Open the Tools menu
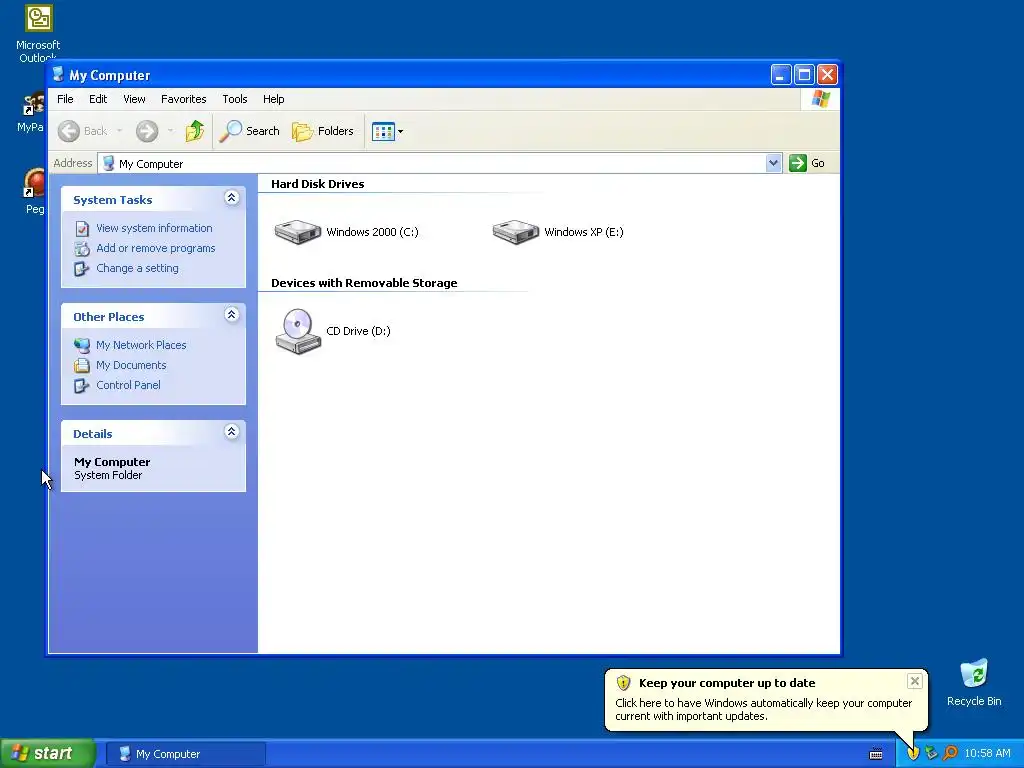The image size is (1024, 768). [x=234, y=99]
